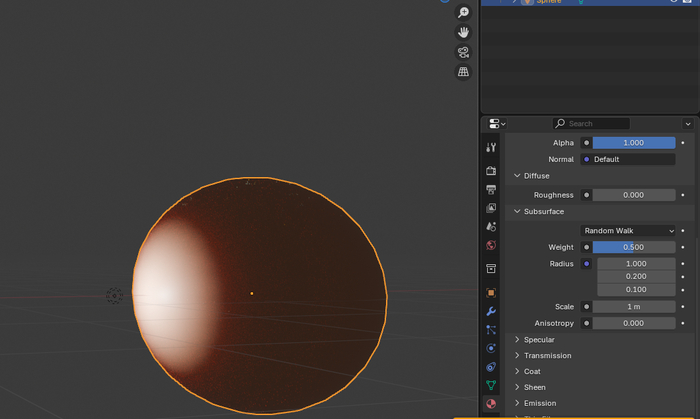700x419 pixels.
Task: Select the pan view hand icon
Action: (463, 32)
